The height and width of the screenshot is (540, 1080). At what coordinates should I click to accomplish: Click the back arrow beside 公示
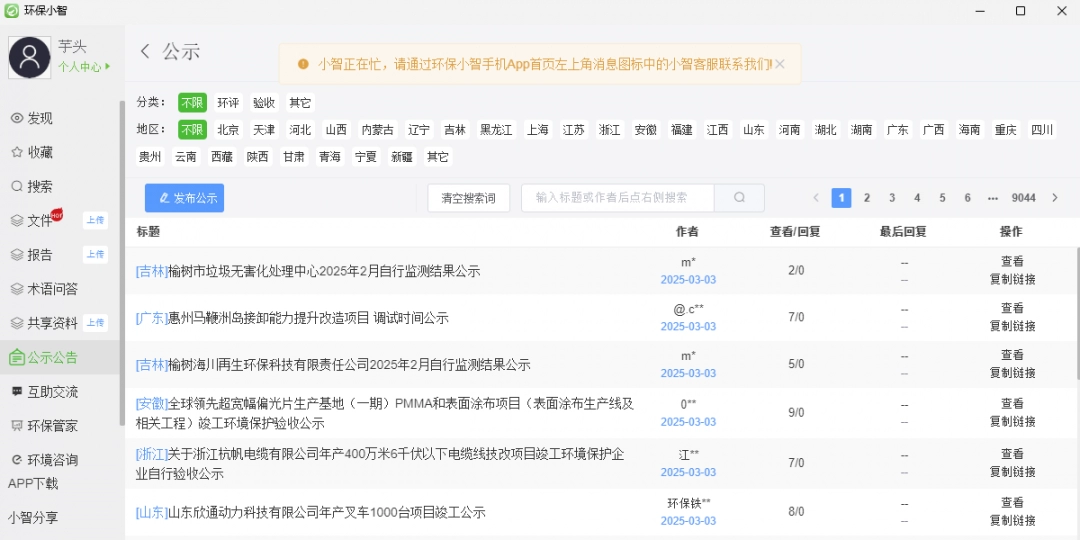tap(146, 51)
